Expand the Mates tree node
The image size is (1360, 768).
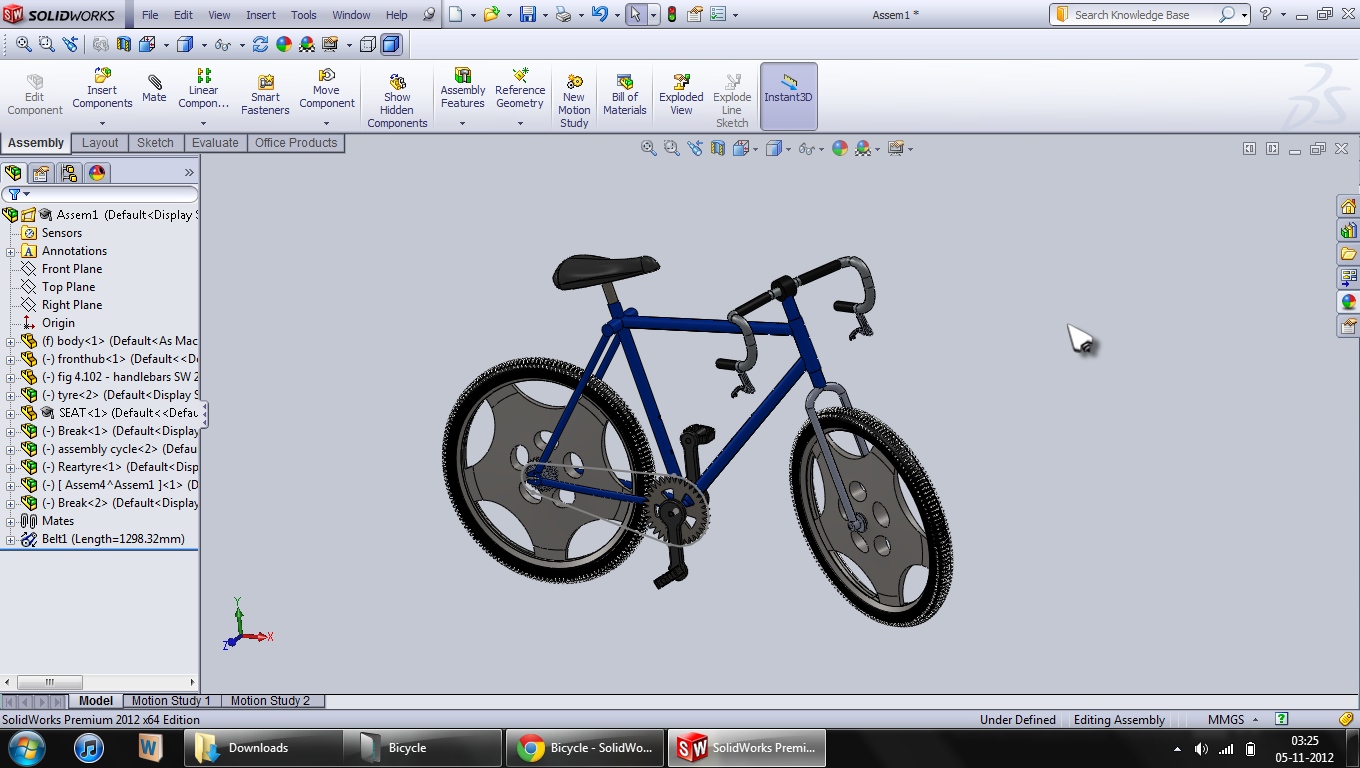(11, 521)
